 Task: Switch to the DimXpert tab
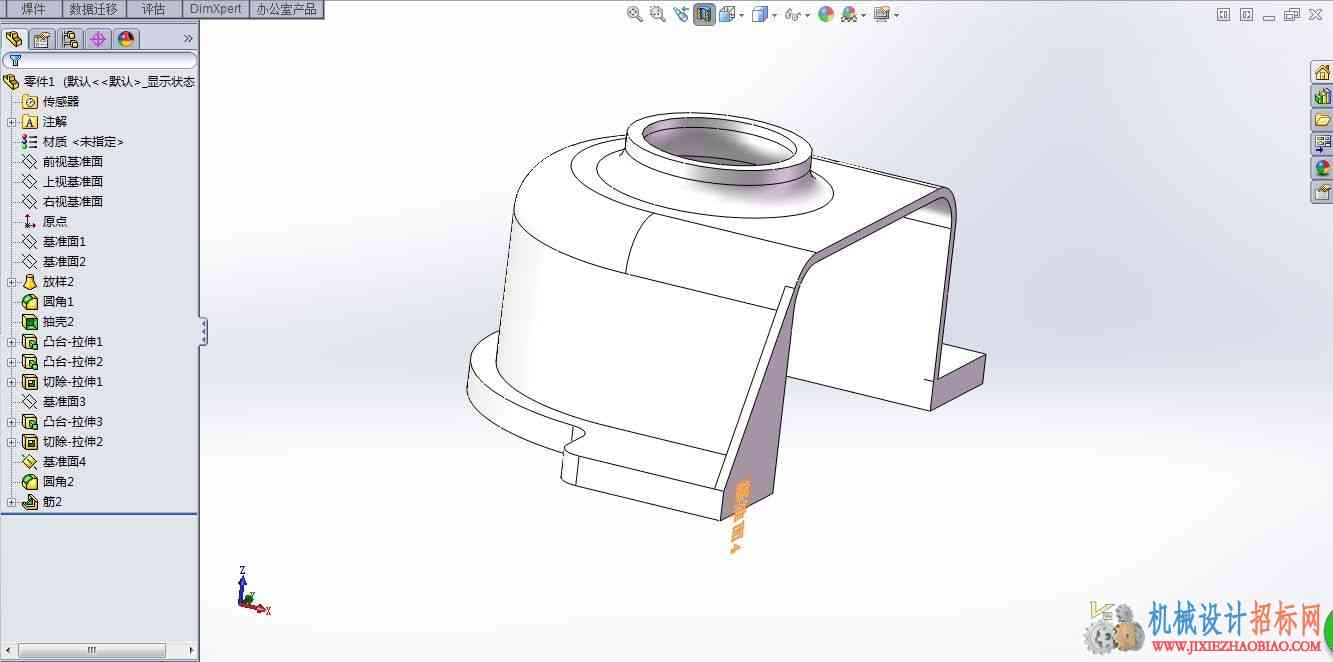(x=216, y=9)
